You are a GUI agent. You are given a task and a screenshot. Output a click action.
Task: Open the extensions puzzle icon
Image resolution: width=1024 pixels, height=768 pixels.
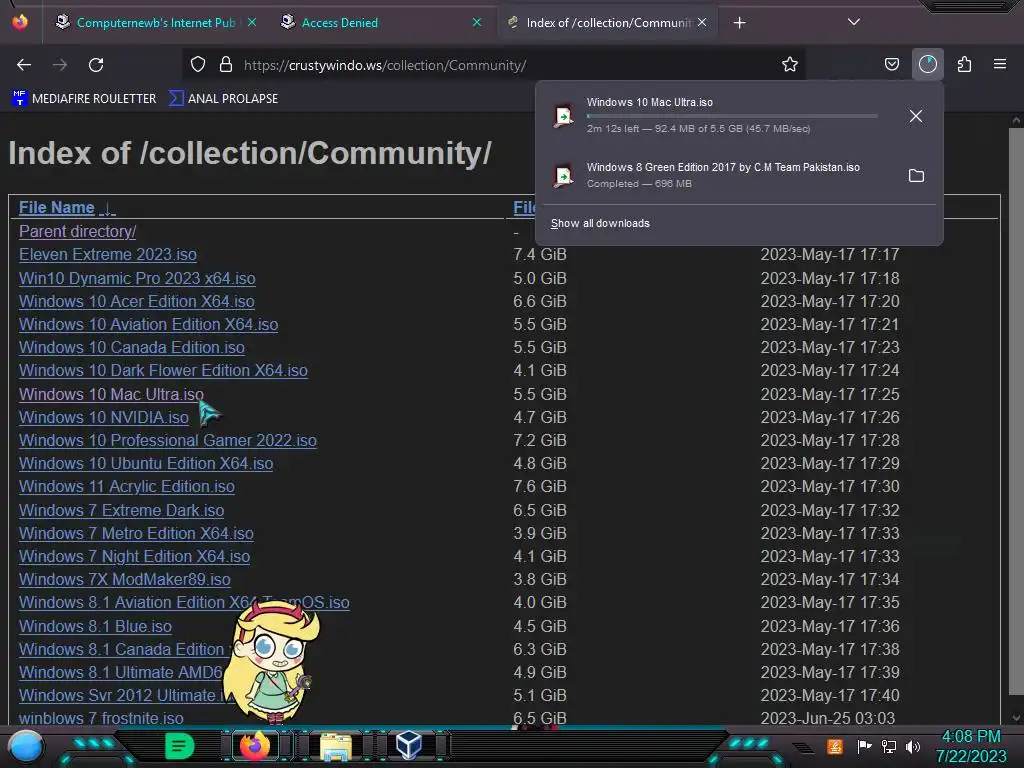(964, 64)
